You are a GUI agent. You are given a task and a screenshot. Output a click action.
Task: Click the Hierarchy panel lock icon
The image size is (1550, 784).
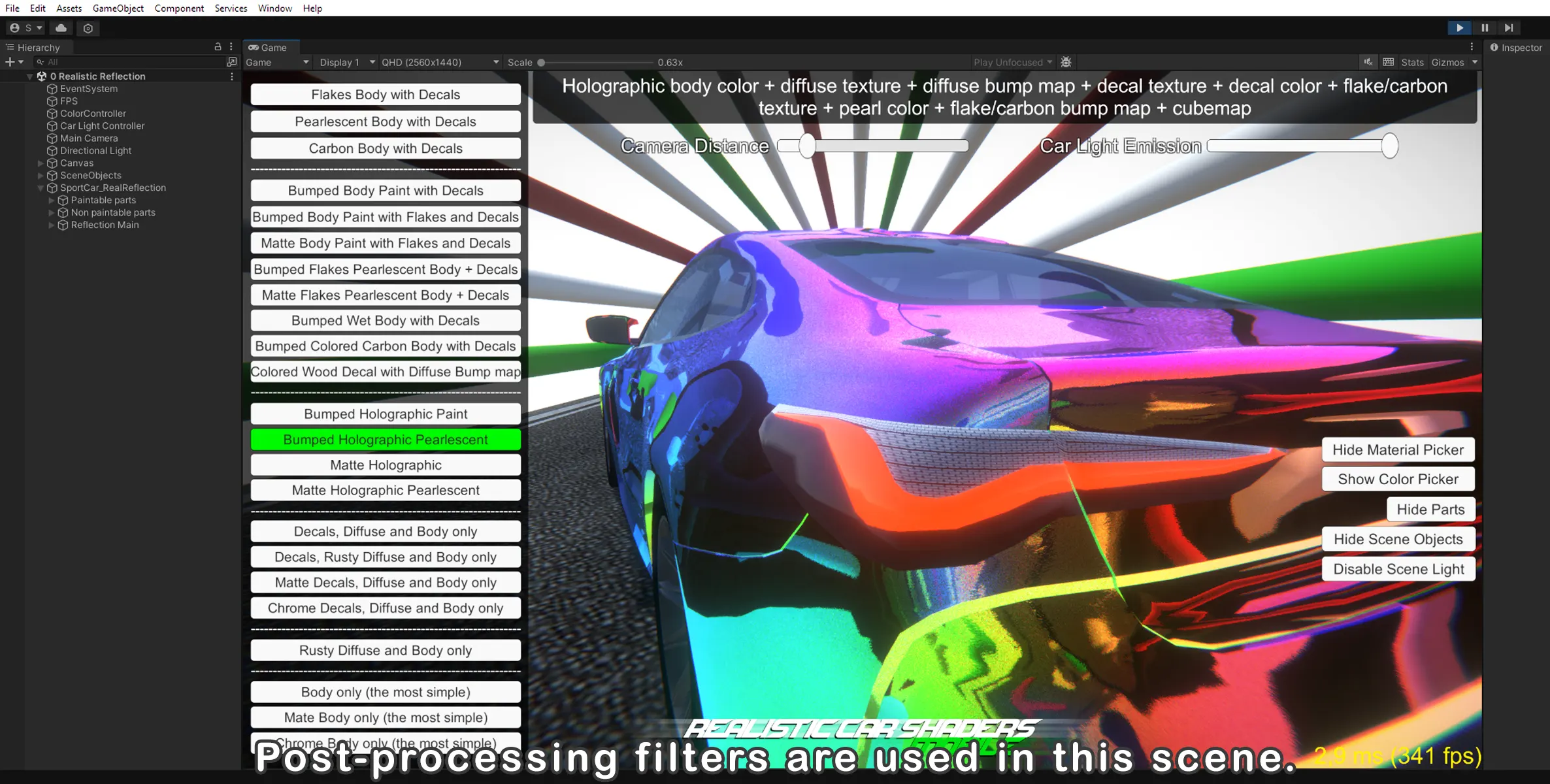pos(218,47)
